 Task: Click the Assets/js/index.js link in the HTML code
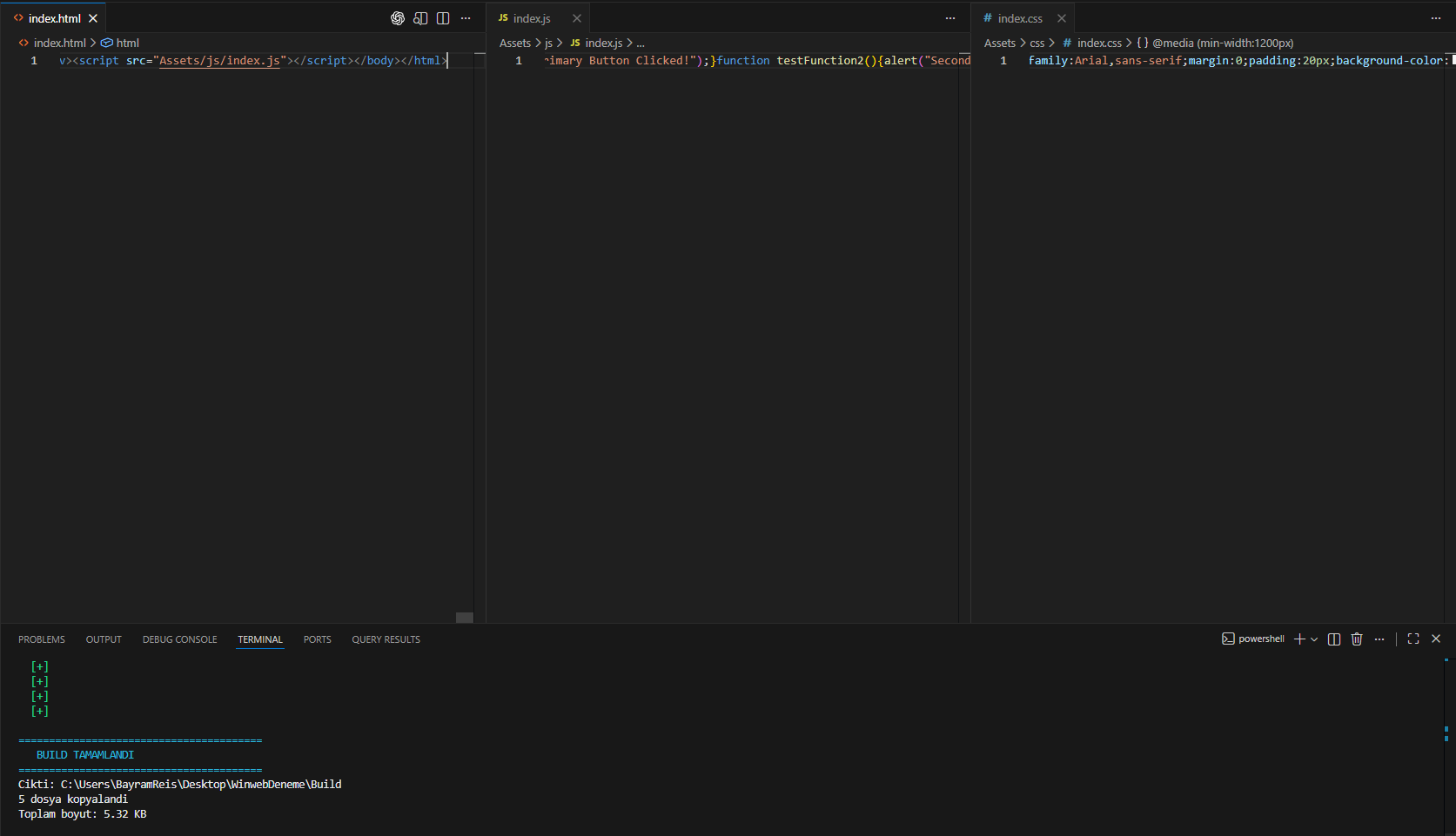coord(220,61)
